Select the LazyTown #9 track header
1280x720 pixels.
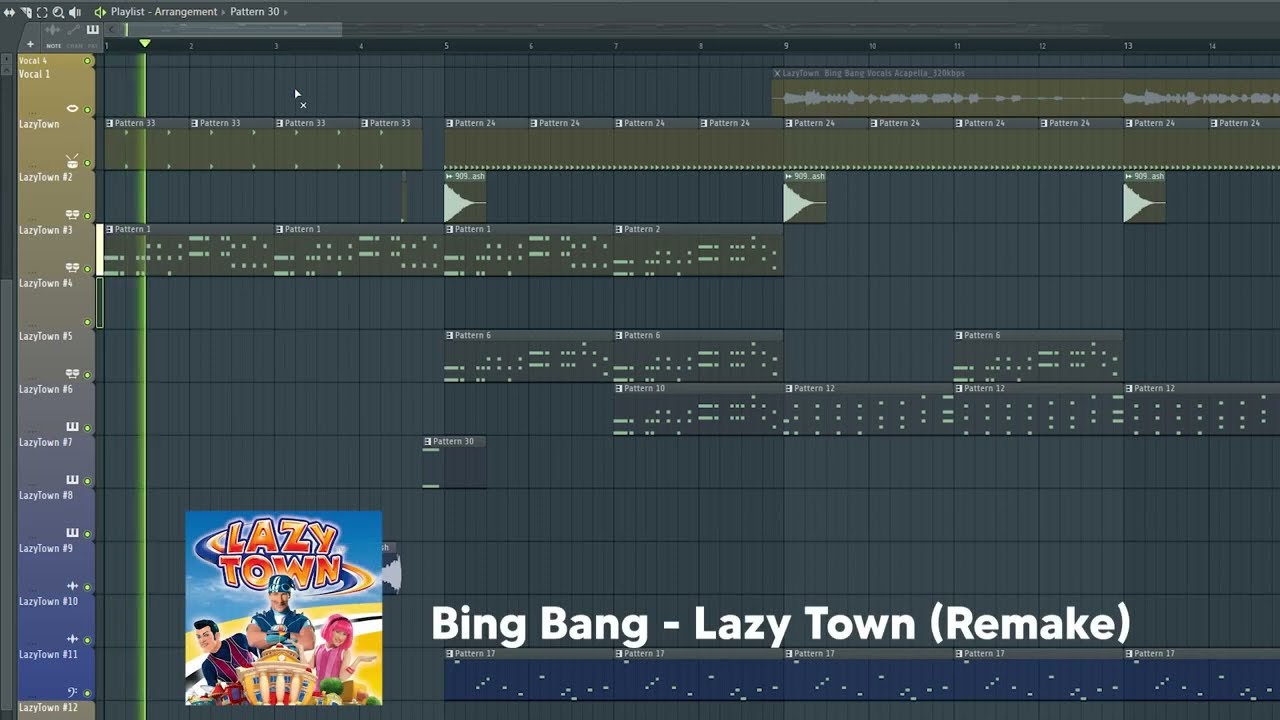coord(57,567)
